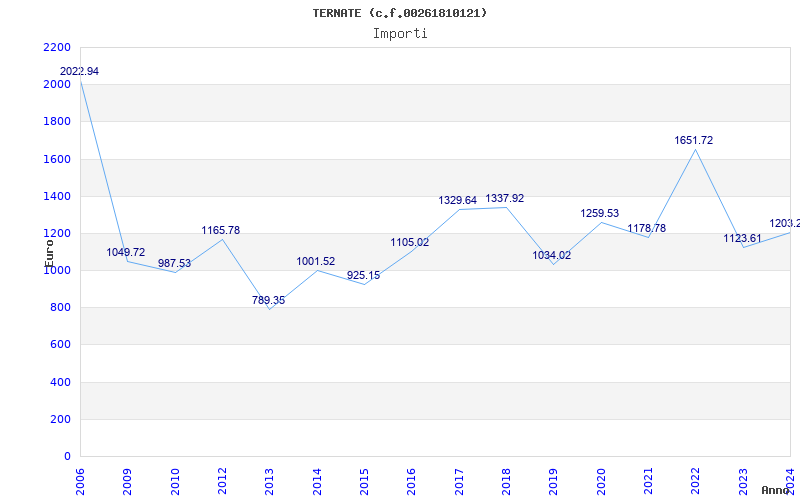This screenshot has height=500, width=800.
Task: Select data label 1123.61
Action: [x=742, y=239]
